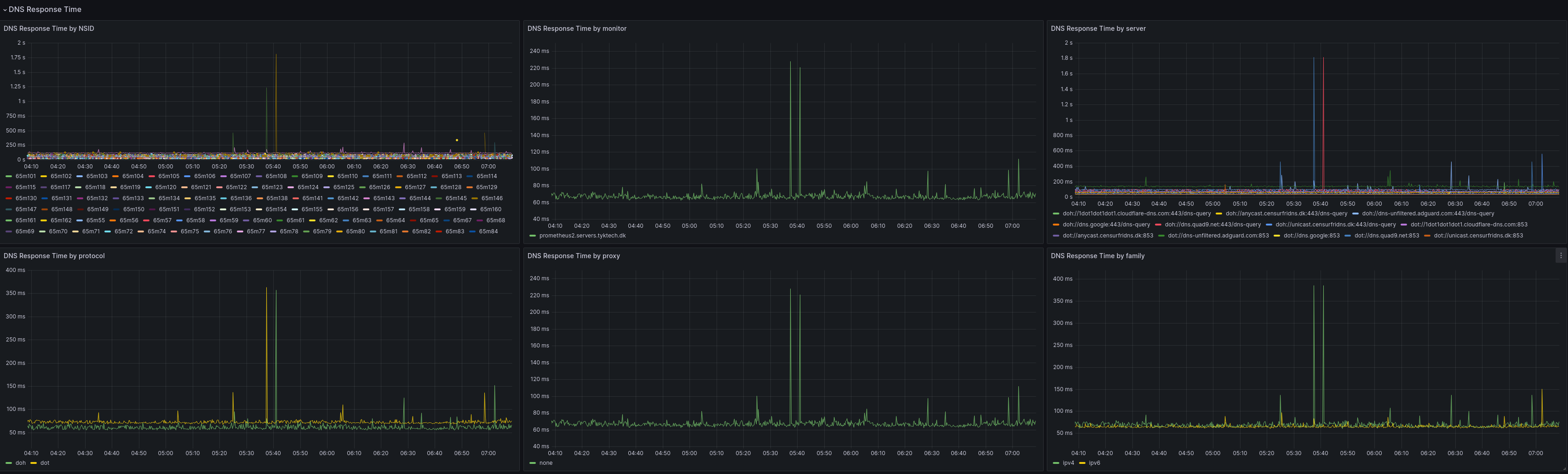
Task: Change the ipv4 legend color swatch
Action: (1056, 463)
